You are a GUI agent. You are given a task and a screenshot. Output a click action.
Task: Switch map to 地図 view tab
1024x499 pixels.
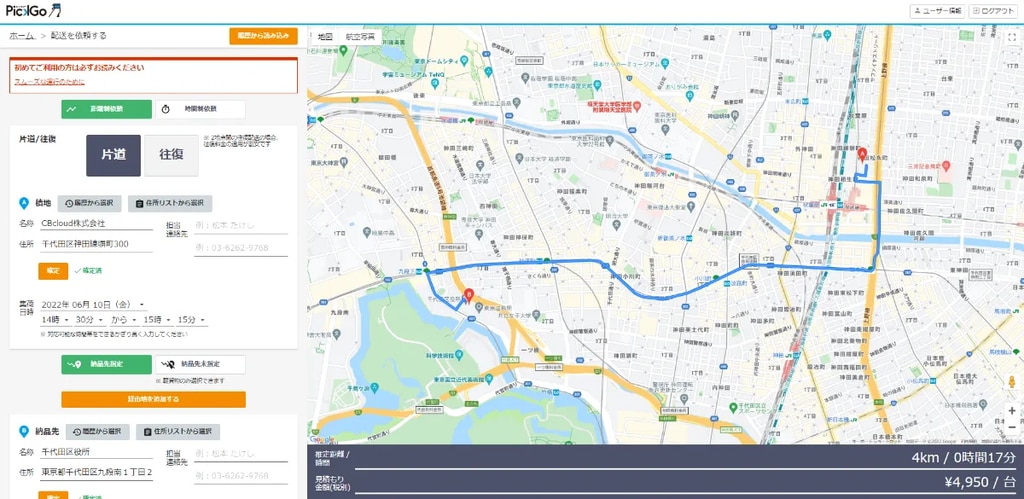(x=325, y=37)
